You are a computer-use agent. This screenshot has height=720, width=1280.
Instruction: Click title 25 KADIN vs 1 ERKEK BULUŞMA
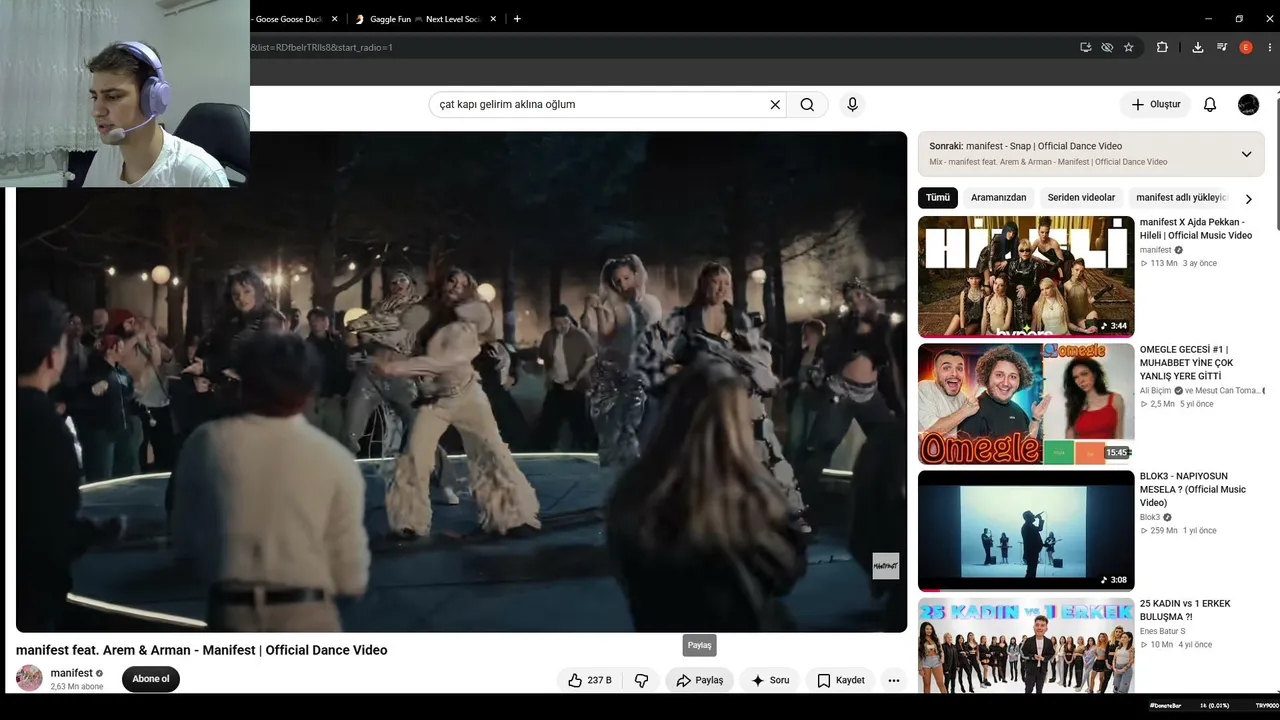pos(1185,610)
